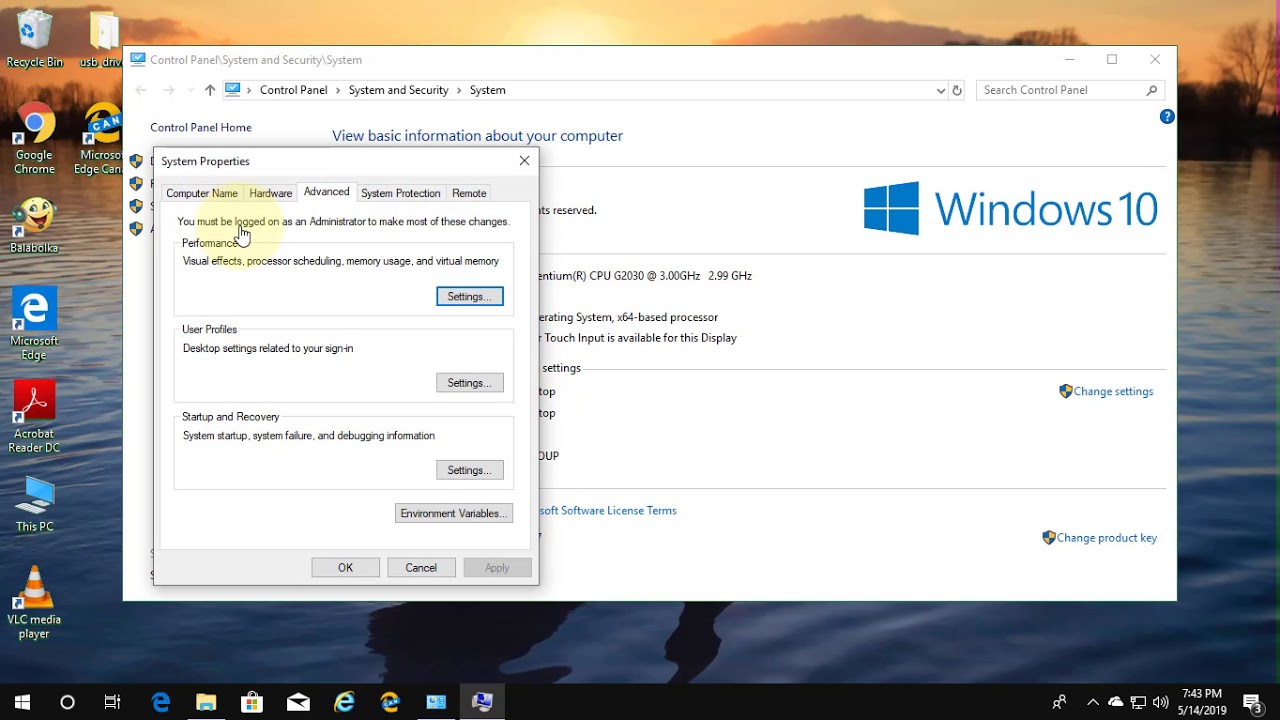The image size is (1280, 720).
Task: Open OneDrive cloud tray icon
Action: click(1116, 702)
